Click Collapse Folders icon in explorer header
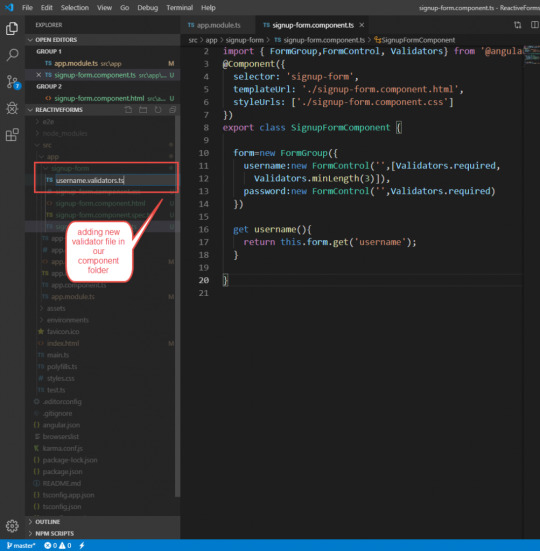Image resolution: width=540 pixels, height=551 pixels. tap(173, 110)
